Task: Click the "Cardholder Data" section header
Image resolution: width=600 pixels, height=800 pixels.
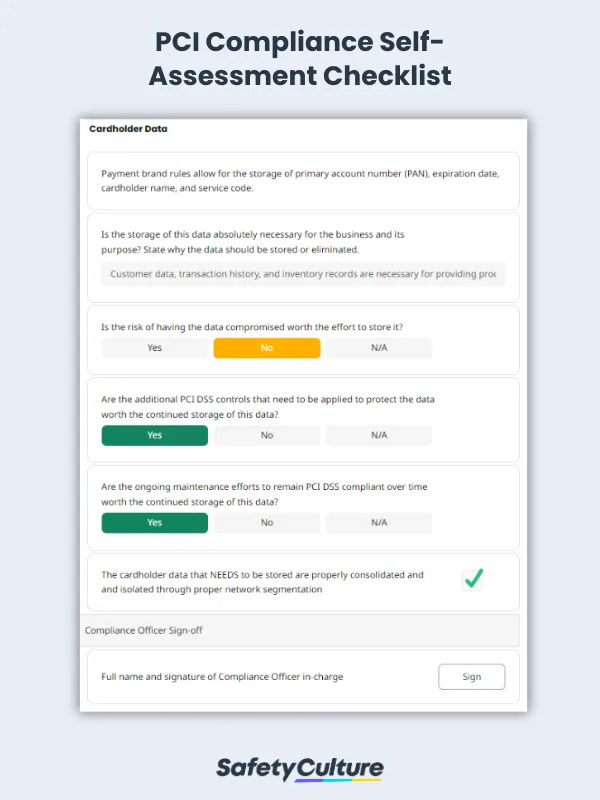Action: tap(128, 129)
